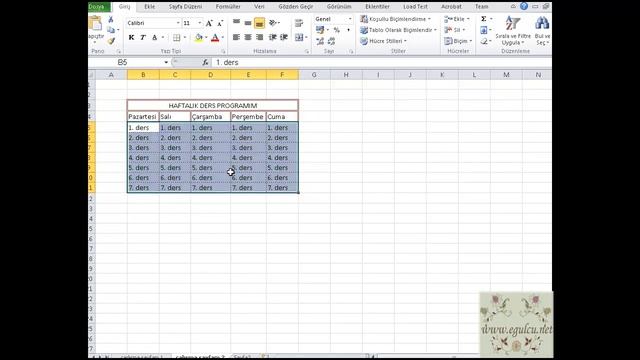640x360 pixels.
Task: Click the Perşembe header cell
Action: tap(248, 117)
